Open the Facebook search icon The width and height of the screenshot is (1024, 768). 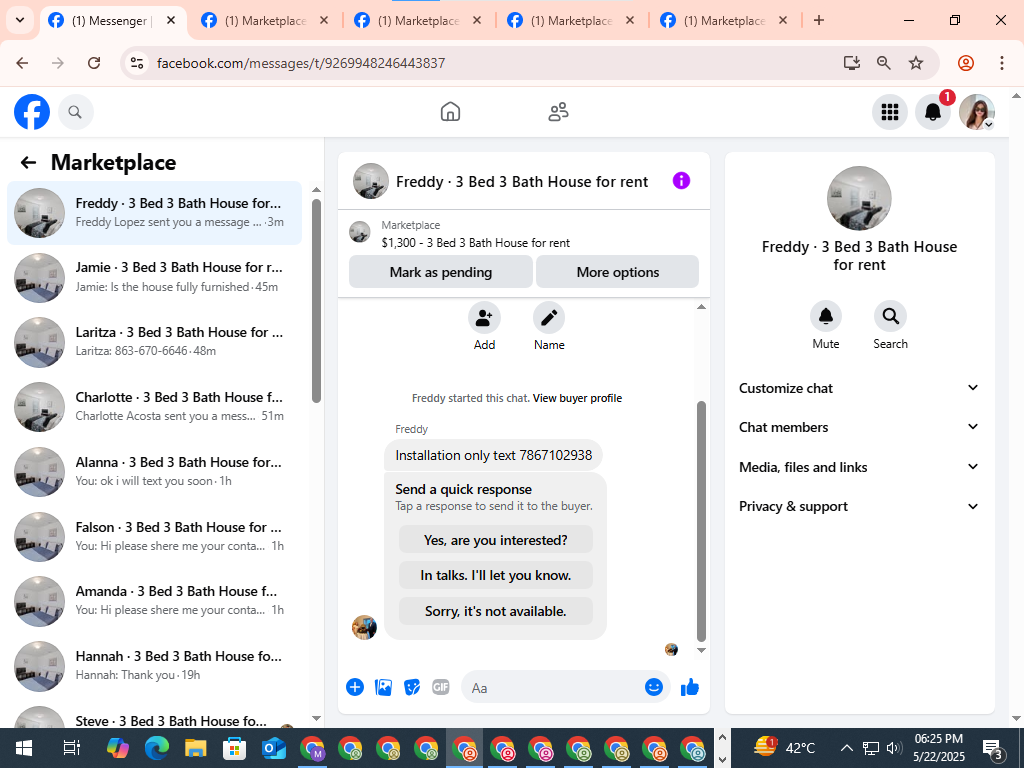click(x=75, y=112)
